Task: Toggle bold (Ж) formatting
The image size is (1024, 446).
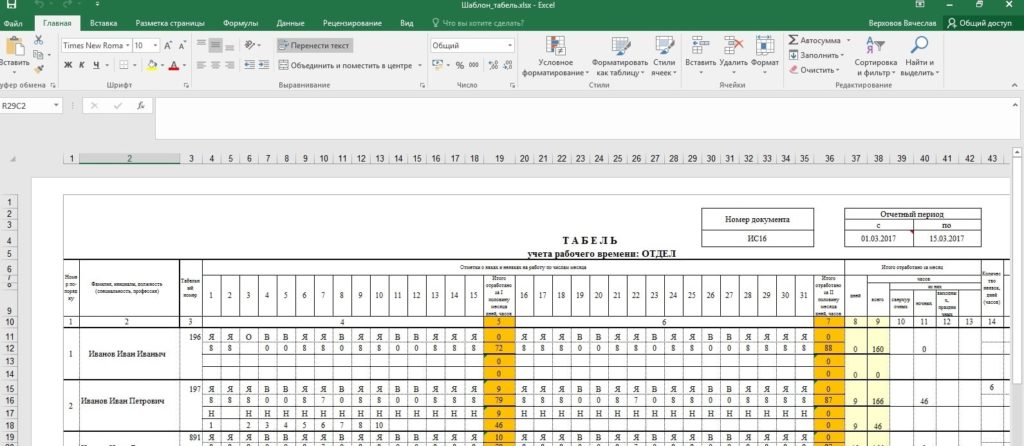Action: [68, 65]
